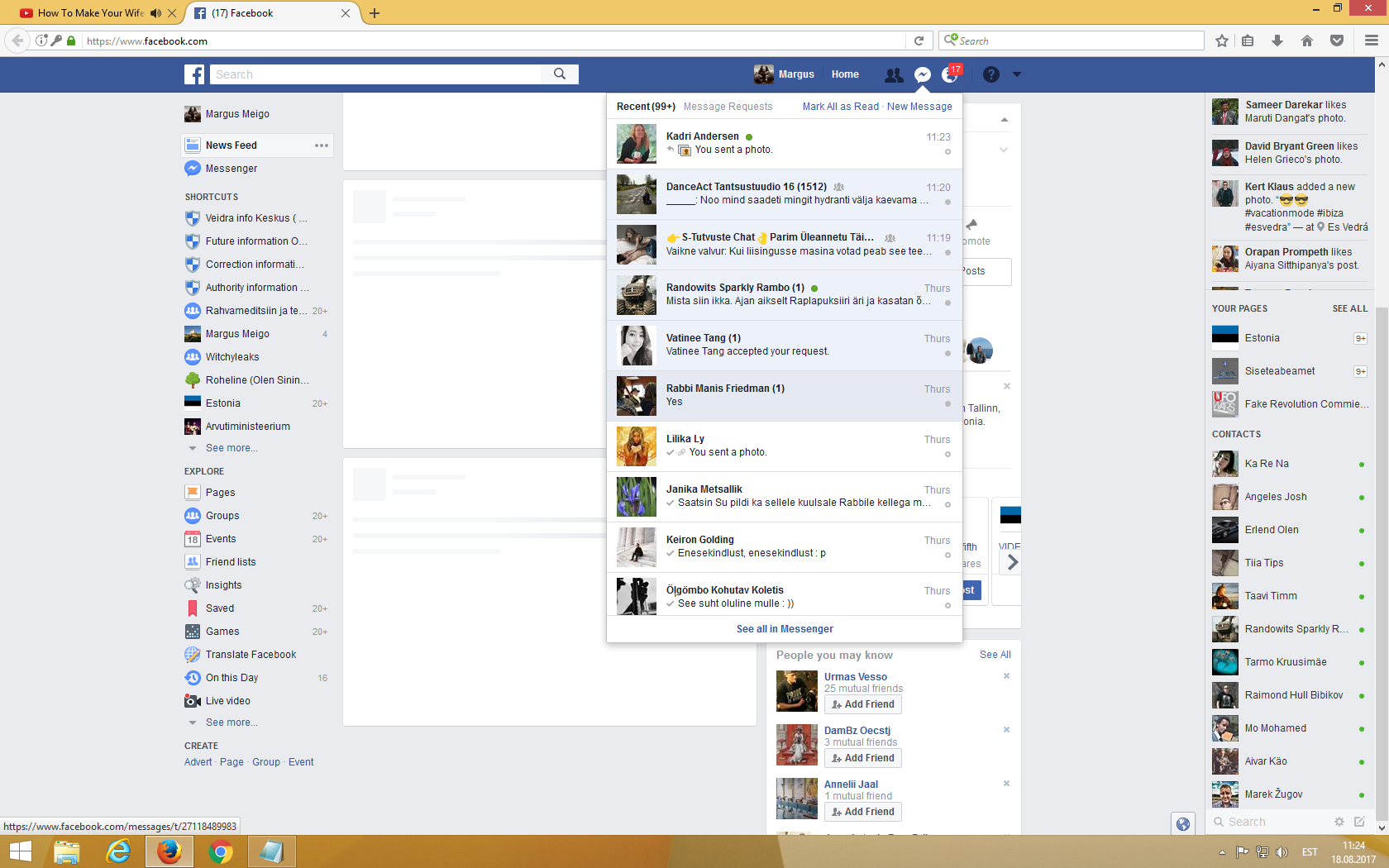Click the Facebook logo icon
The width and height of the screenshot is (1389, 868).
pyautogui.click(x=194, y=74)
